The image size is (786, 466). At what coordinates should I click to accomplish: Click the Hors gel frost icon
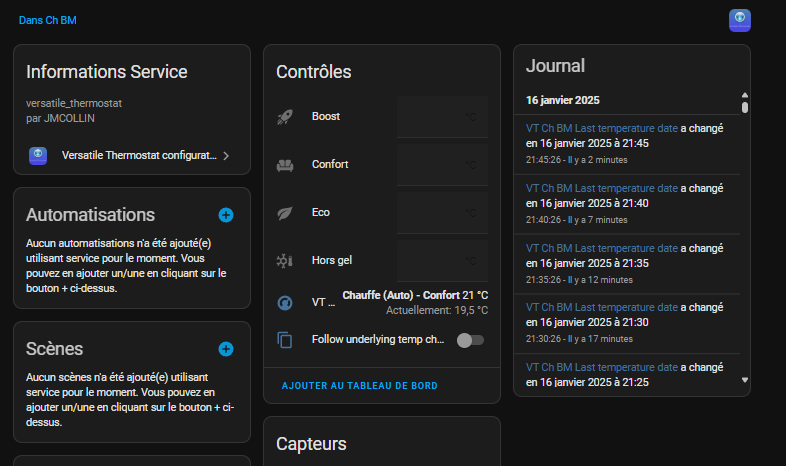tap(284, 260)
